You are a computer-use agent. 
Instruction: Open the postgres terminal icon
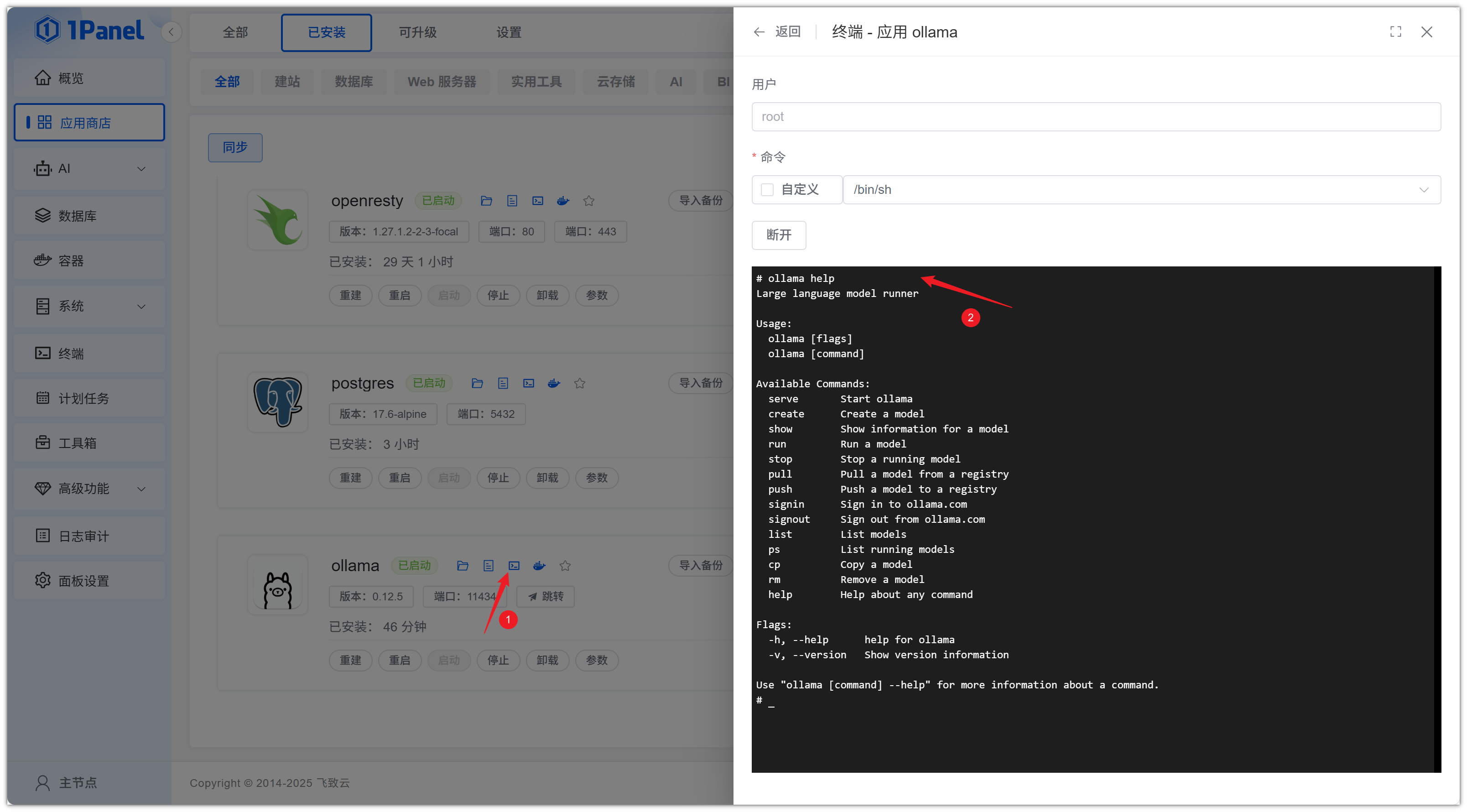click(529, 383)
